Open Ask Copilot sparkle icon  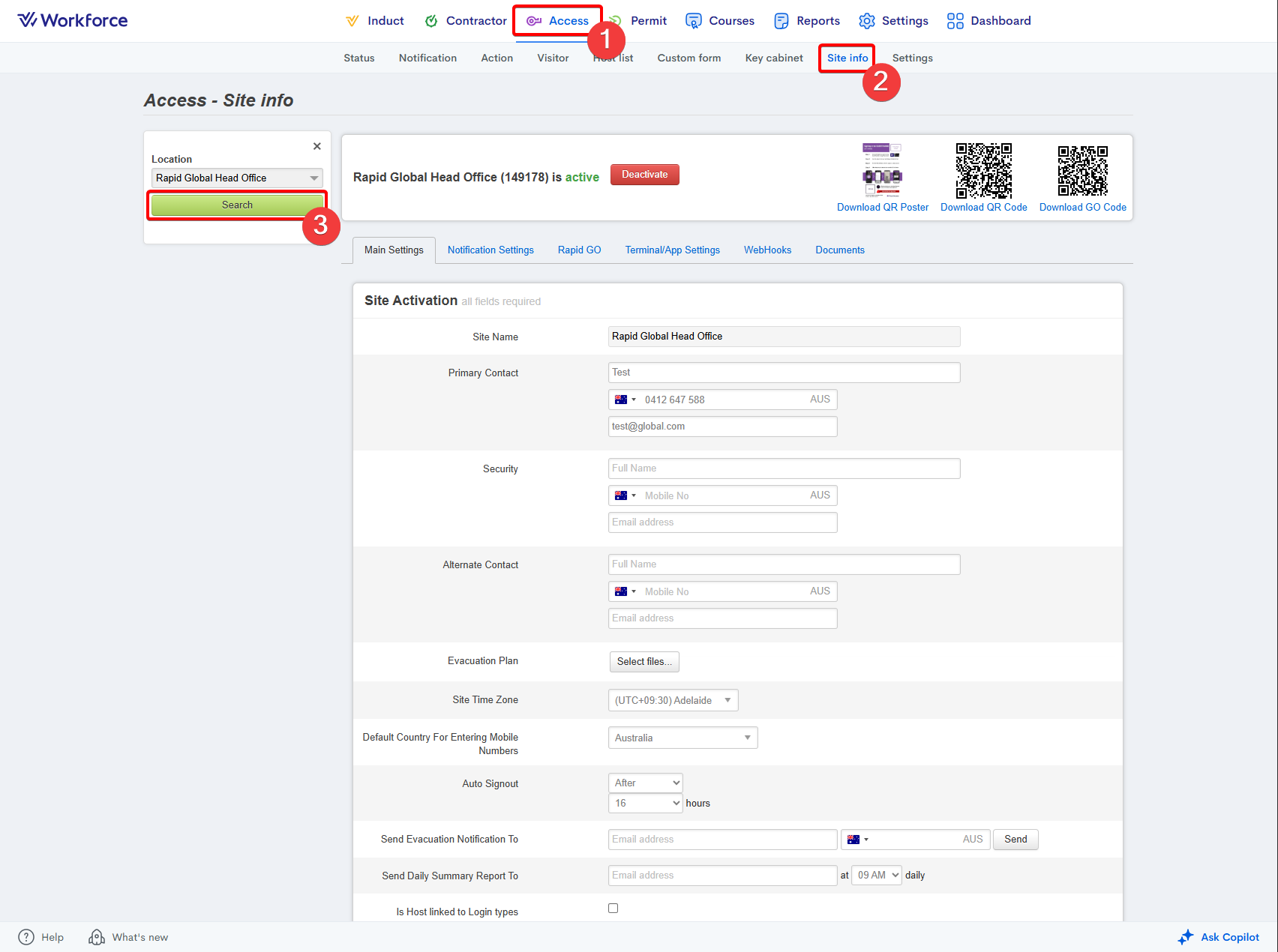click(x=1185, y=937)
